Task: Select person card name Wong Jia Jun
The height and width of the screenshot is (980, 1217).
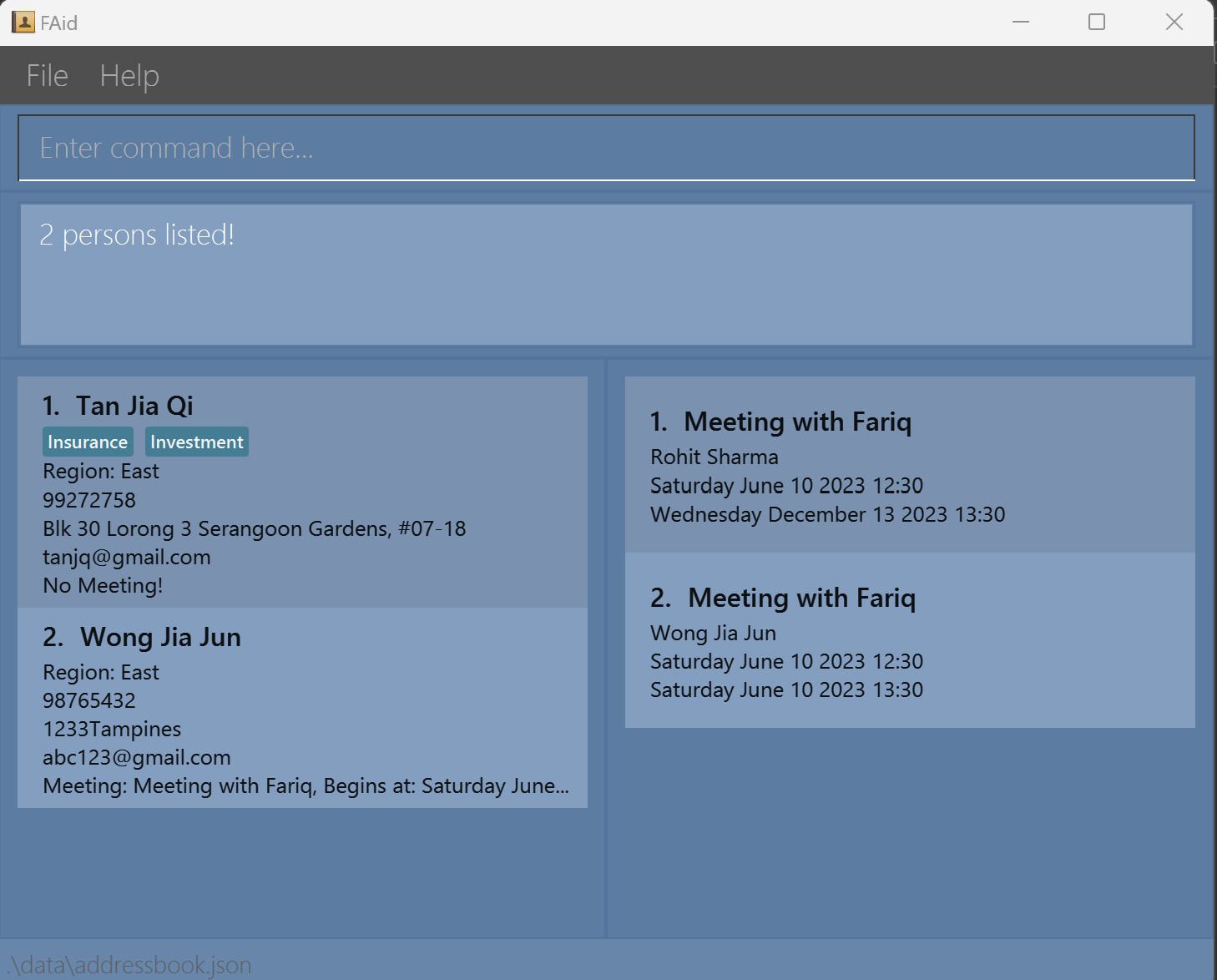Action: point(160,637)
